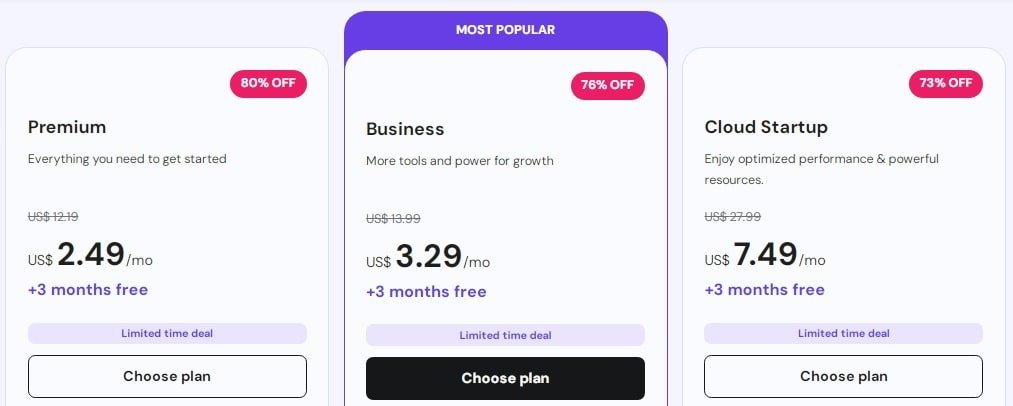Click the crossed-out US$ 27.99 price
Image resolution: width=1013 pixels, height=406 pixels.
click(x=733, y=216)
